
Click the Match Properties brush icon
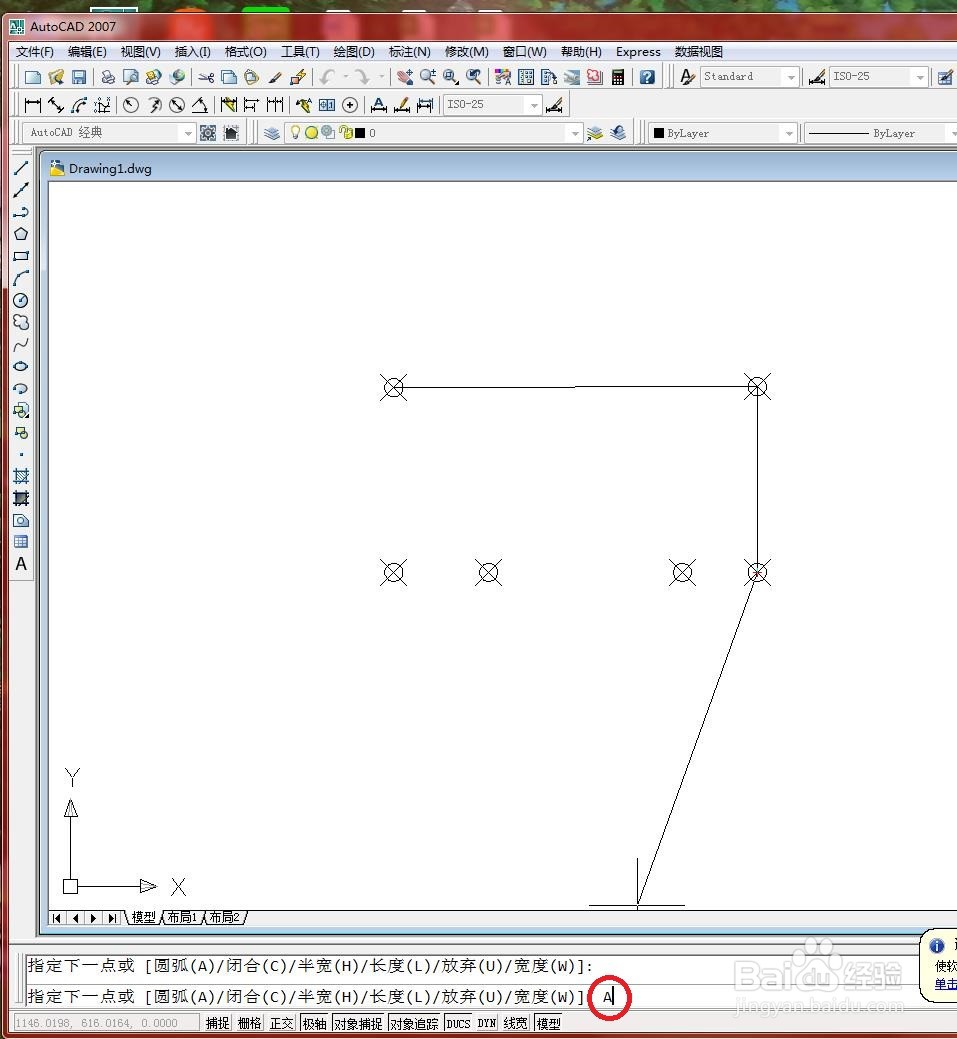[274, 77]
